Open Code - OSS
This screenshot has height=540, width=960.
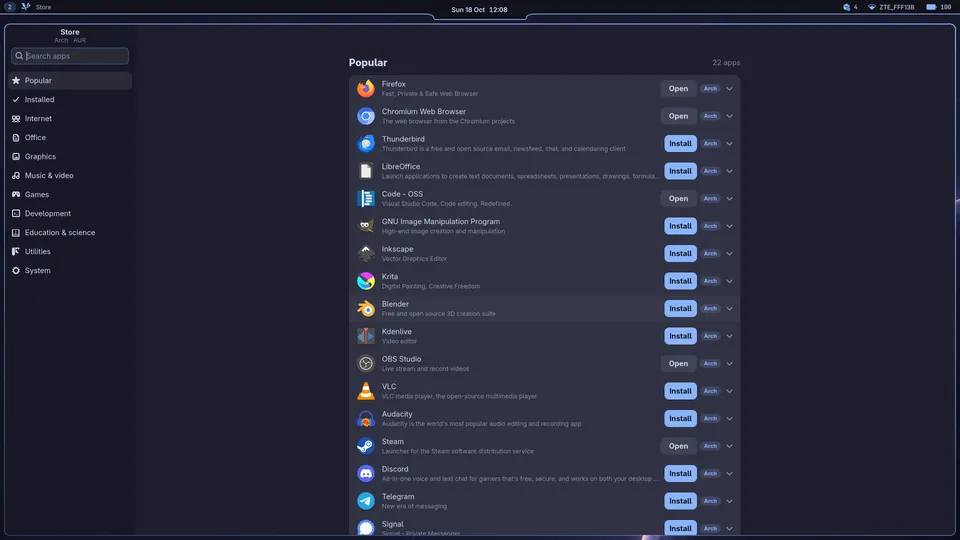coord(678,198)
